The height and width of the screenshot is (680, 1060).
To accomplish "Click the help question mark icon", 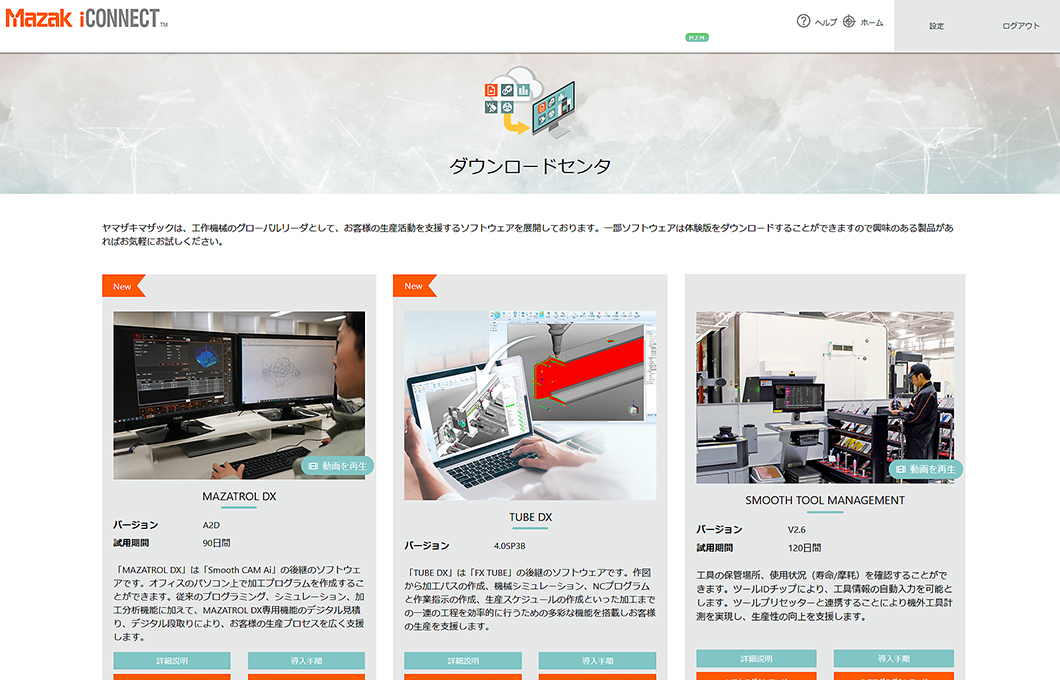I will point(803,21).
